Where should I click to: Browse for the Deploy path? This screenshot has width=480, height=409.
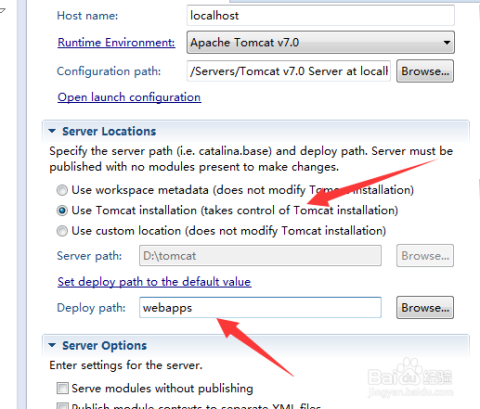pyautogui.click(x=425, y=307)
